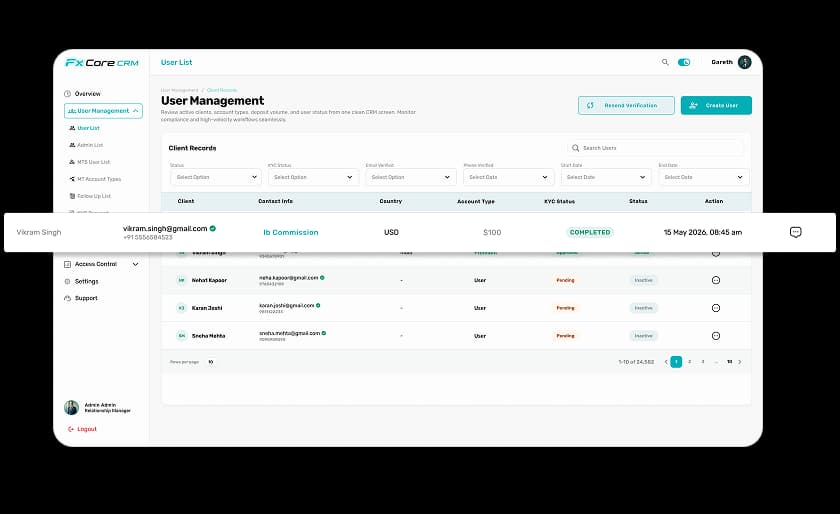Click the Contact Info column header
840x514 pixels.
pos(275,201)
